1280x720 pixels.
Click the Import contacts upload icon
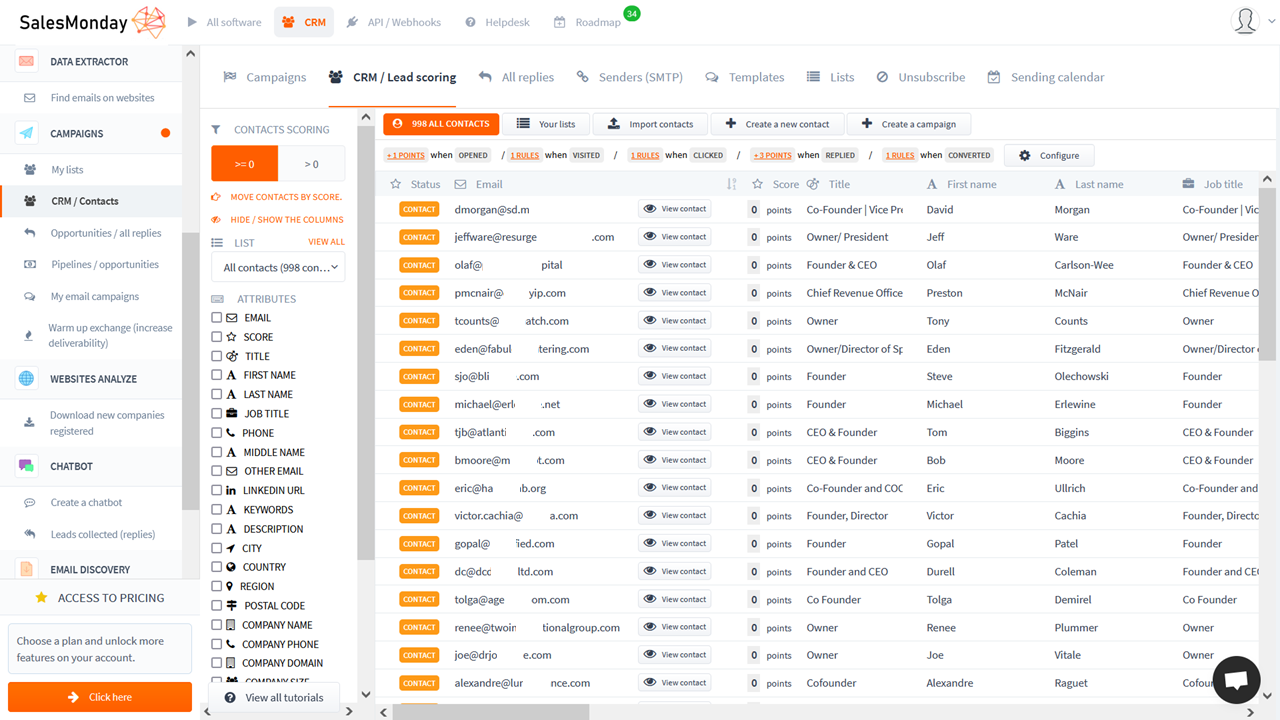[614, 124]
